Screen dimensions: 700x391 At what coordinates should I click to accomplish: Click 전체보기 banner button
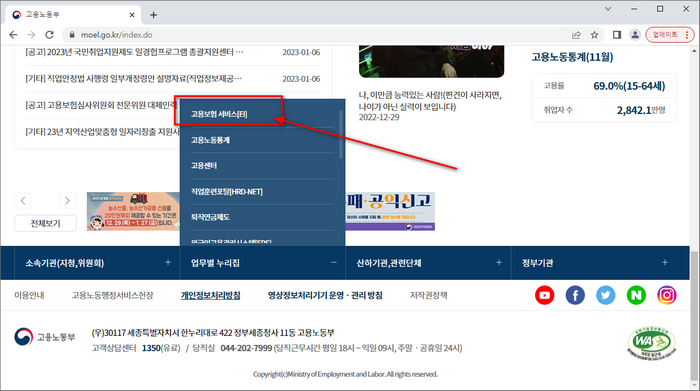pos(46,223)
